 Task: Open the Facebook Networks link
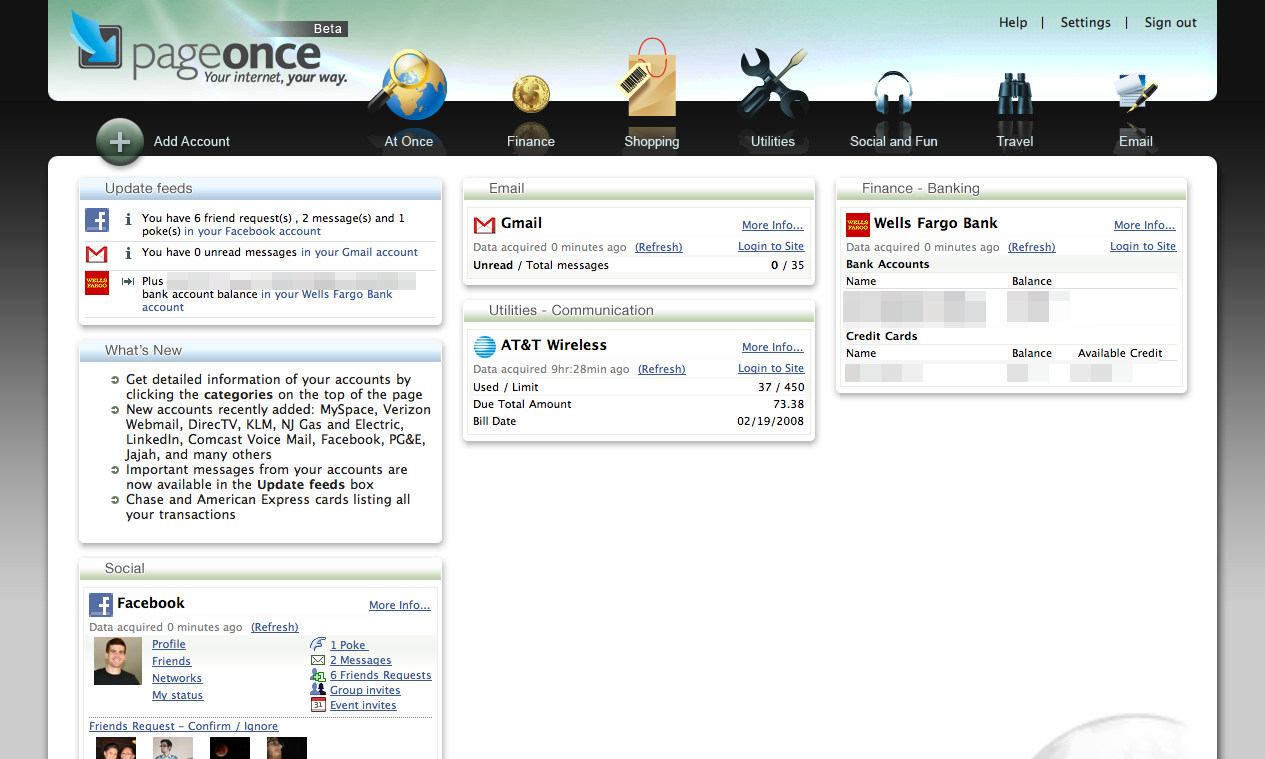(177, 678)
